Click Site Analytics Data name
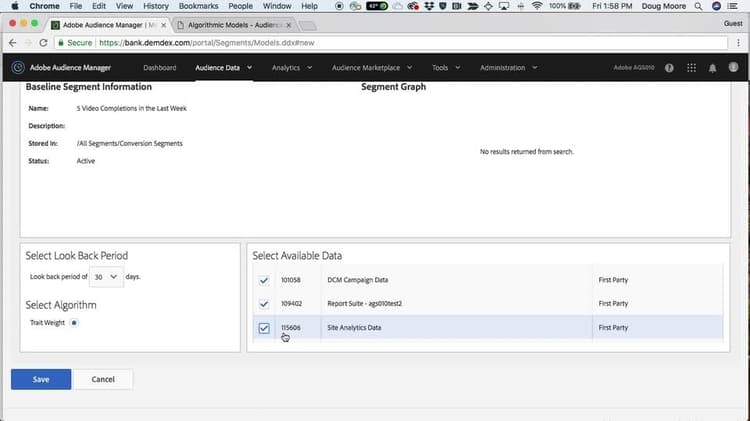The width and height of the screenshot is (750, 421). [354, 328]
